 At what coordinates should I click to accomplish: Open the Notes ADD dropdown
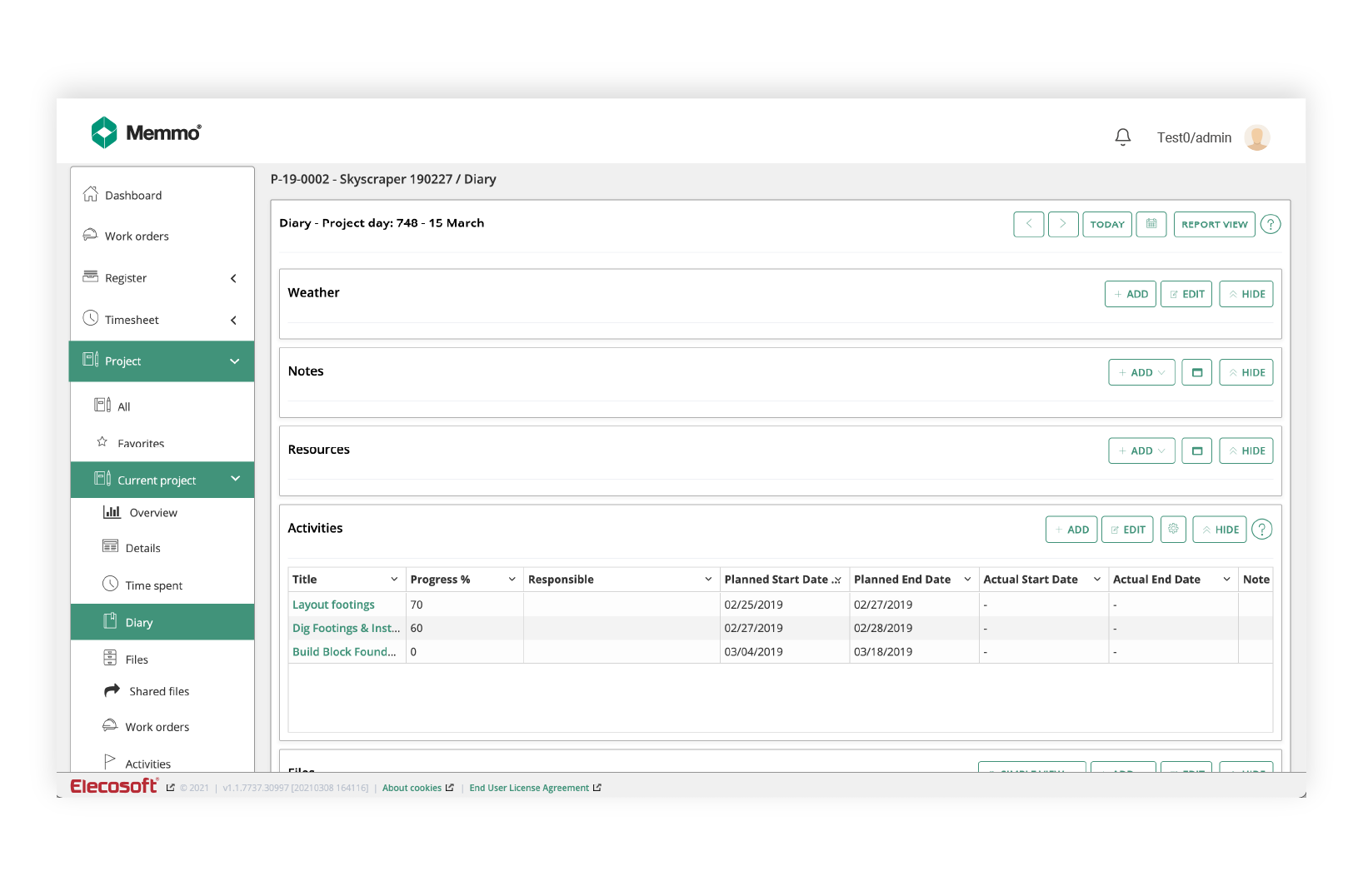(x=1141, y=372)
